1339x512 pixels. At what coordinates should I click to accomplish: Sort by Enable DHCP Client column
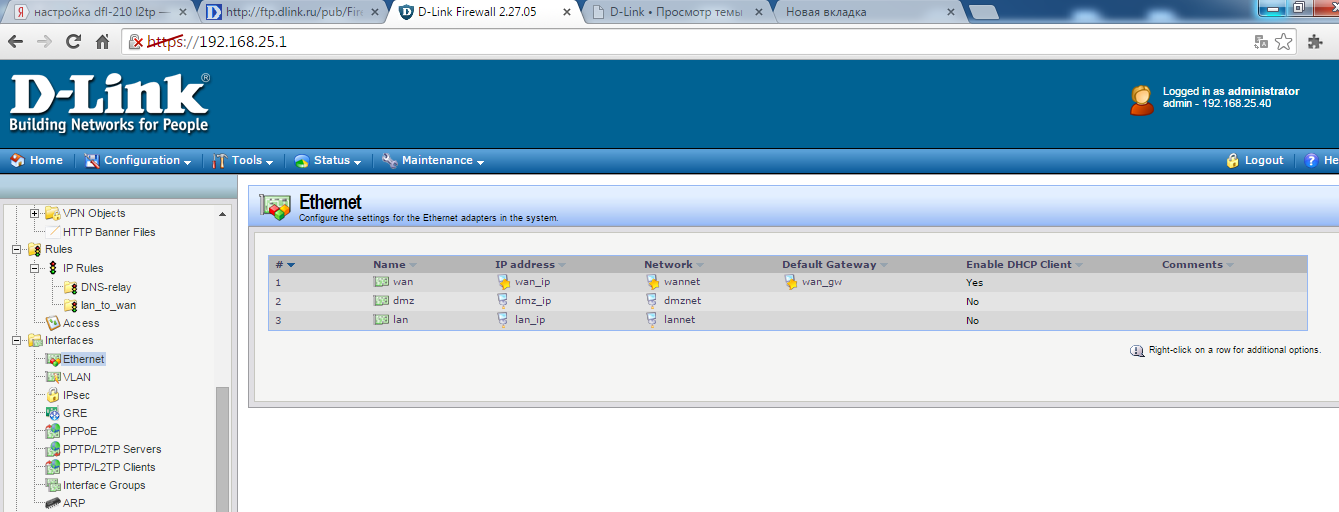pyautogui.click(x=1024, y=265)
